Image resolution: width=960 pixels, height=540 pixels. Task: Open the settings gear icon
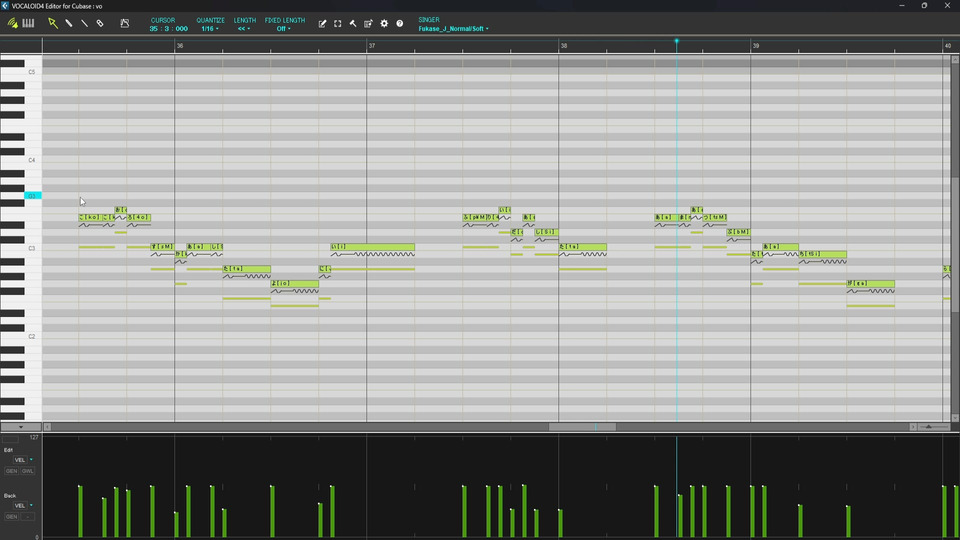click(384, 23)
